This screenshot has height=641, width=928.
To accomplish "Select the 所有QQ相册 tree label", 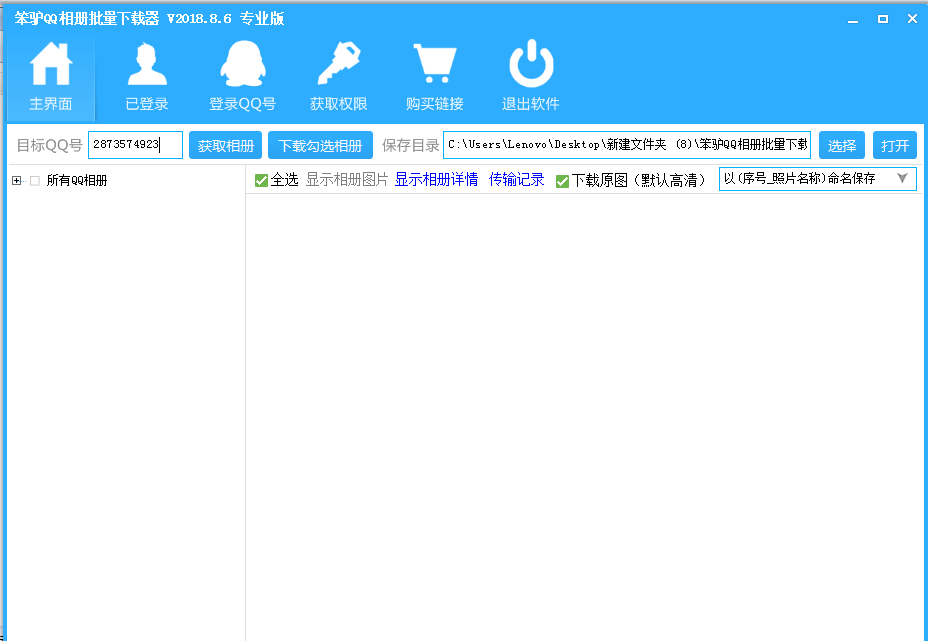I will (77, 181).
